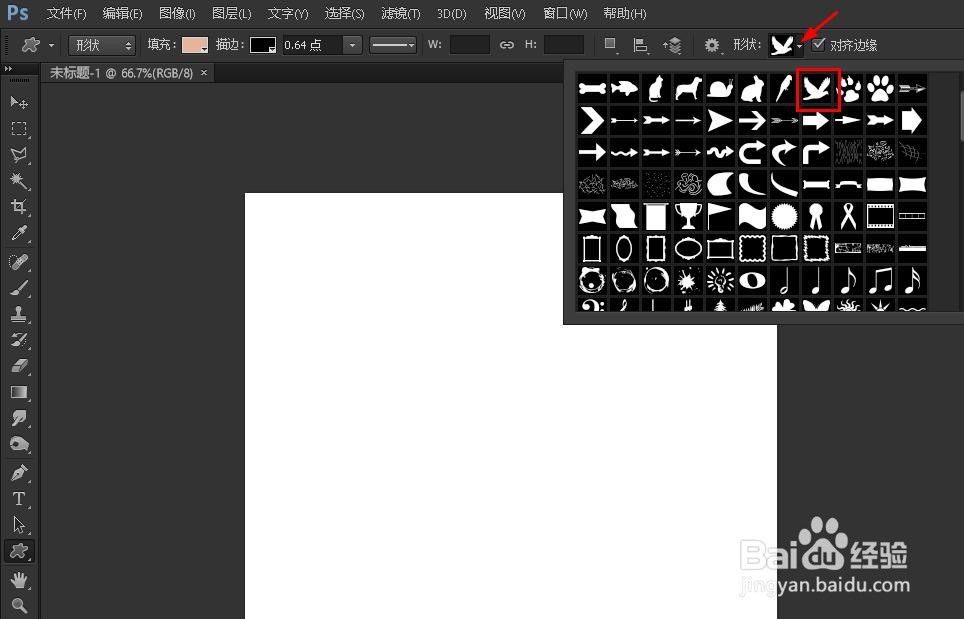Open the 图层(L) menu

(232, 13)
